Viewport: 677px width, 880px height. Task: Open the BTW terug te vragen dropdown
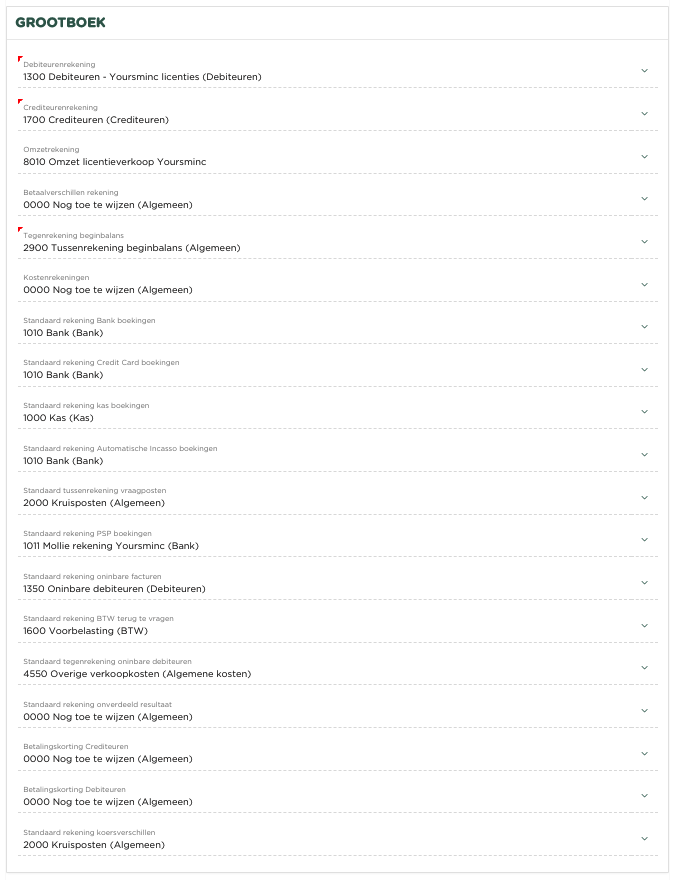pyautogui.click(x=644, y=626)
